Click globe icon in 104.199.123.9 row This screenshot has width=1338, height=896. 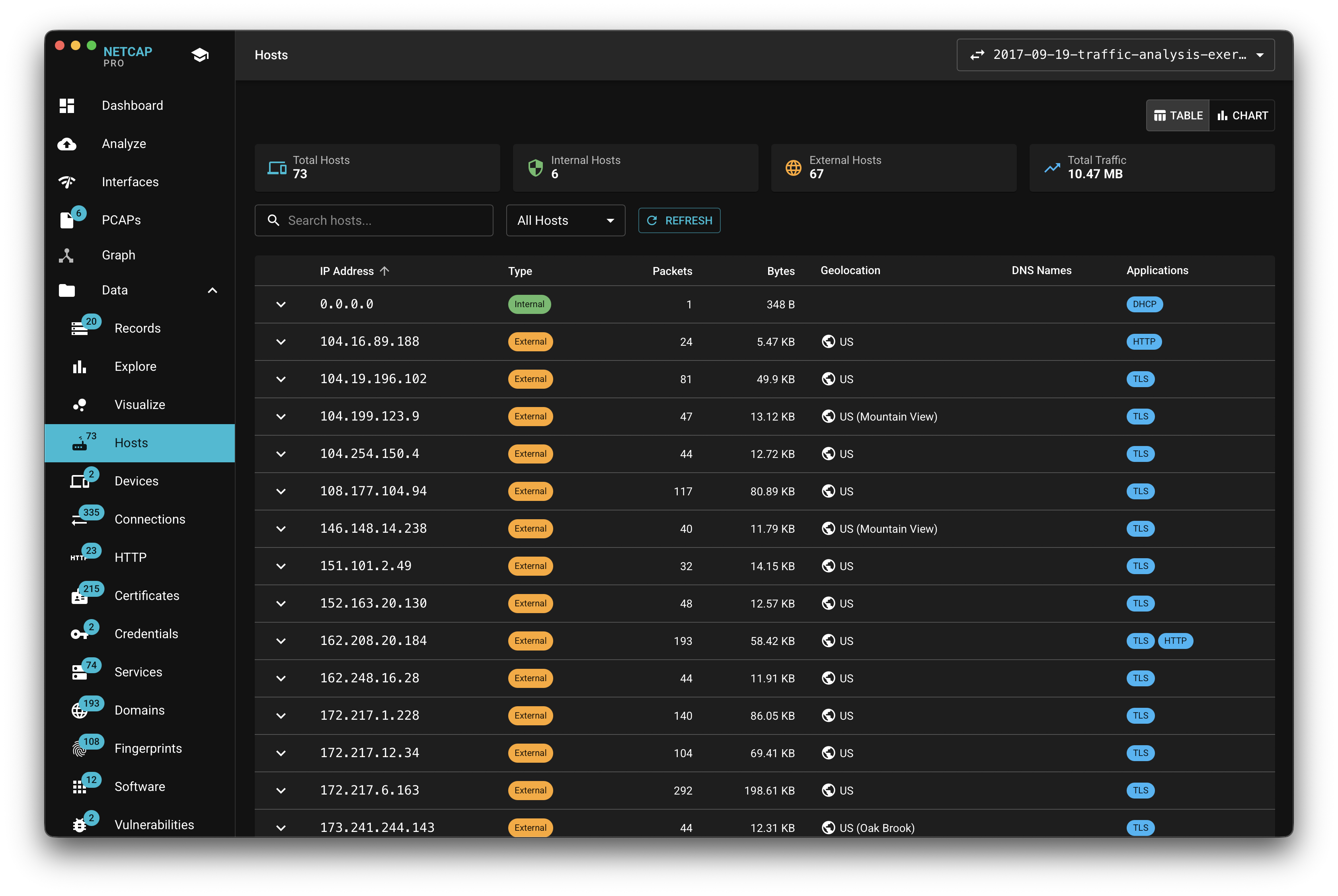tap(828, 417)
